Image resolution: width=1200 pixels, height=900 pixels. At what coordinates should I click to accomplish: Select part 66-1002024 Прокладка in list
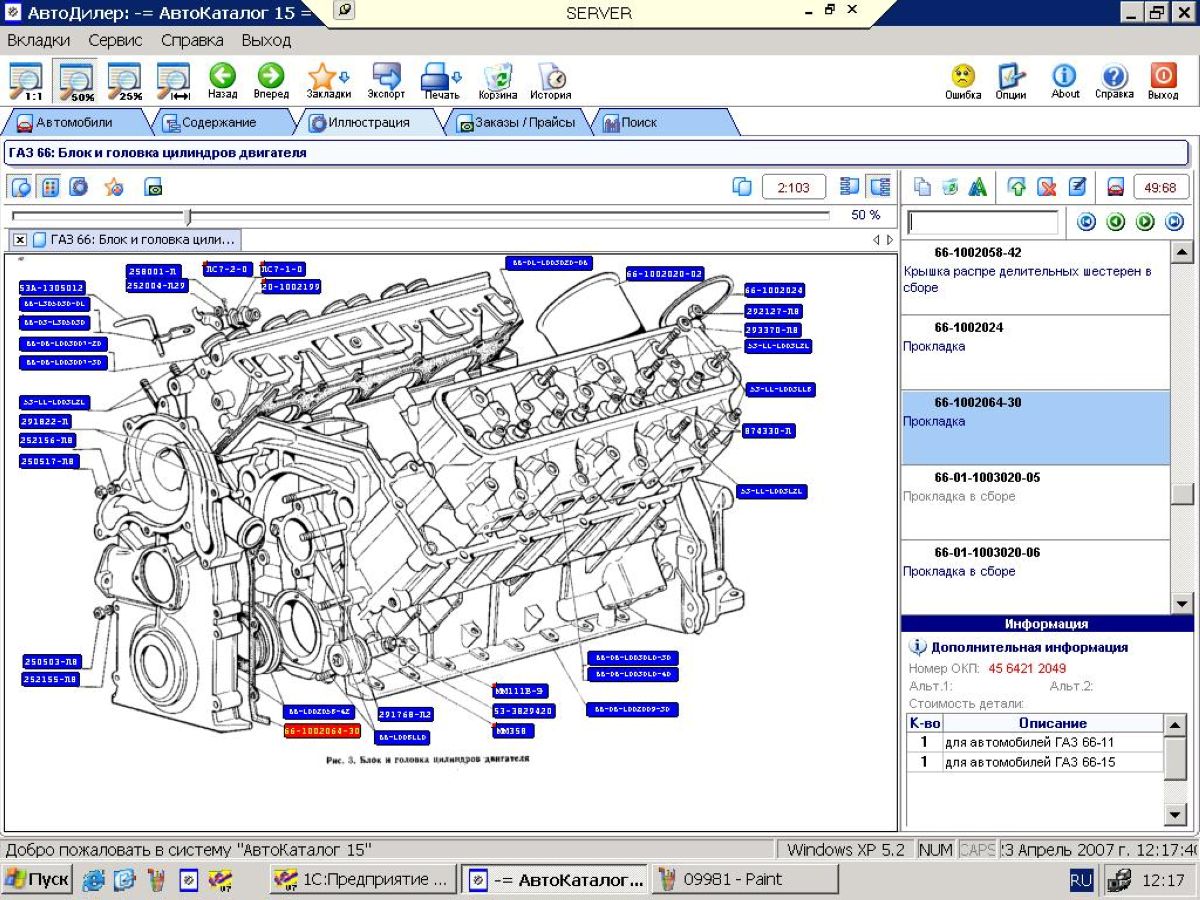[1035, 353]
